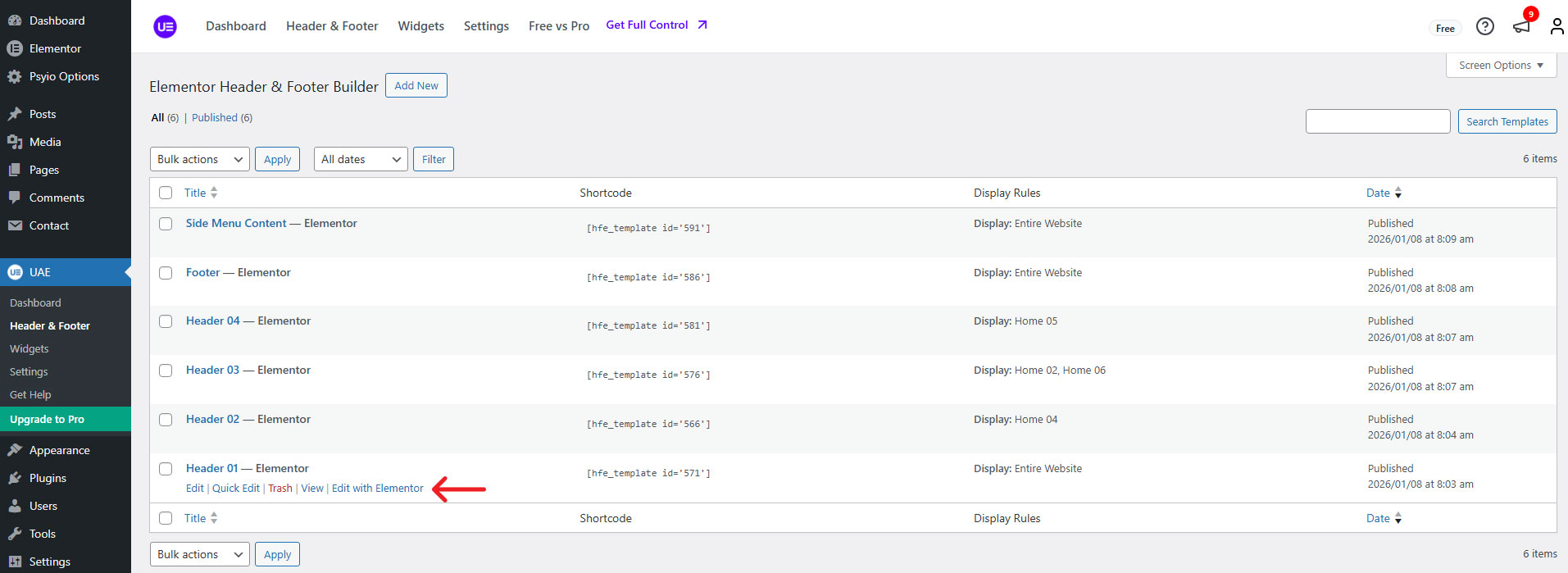The image size is (1568, 573).
Task: Open Elementor from the sidebar icon
Action: (15, 48)
